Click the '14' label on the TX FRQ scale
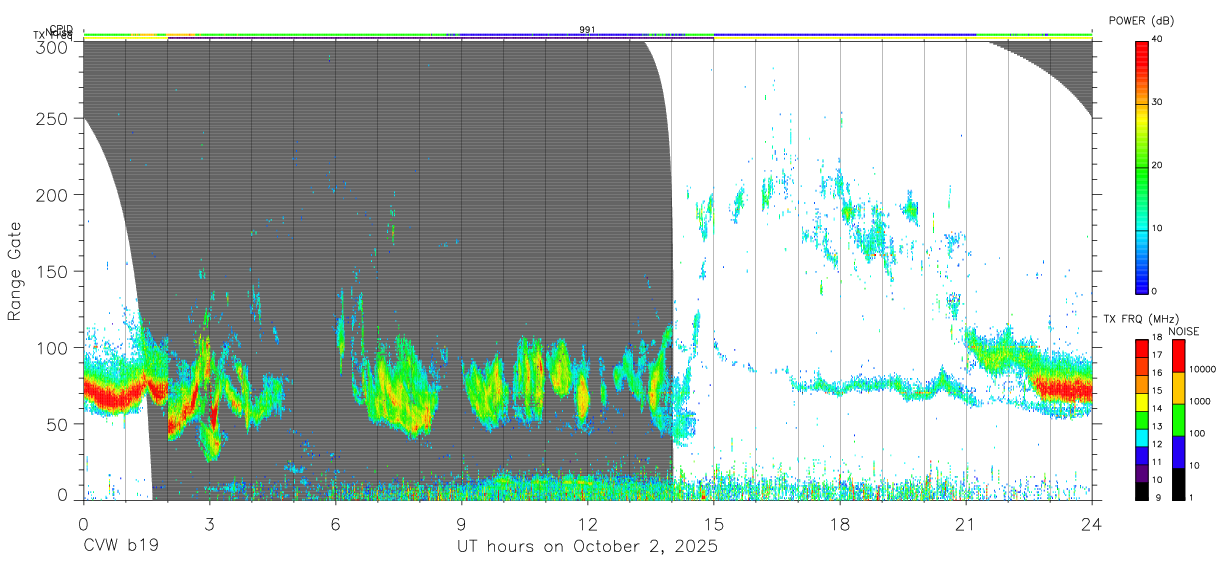Viewport: 1228px width, 567px height. (1156, 410)
